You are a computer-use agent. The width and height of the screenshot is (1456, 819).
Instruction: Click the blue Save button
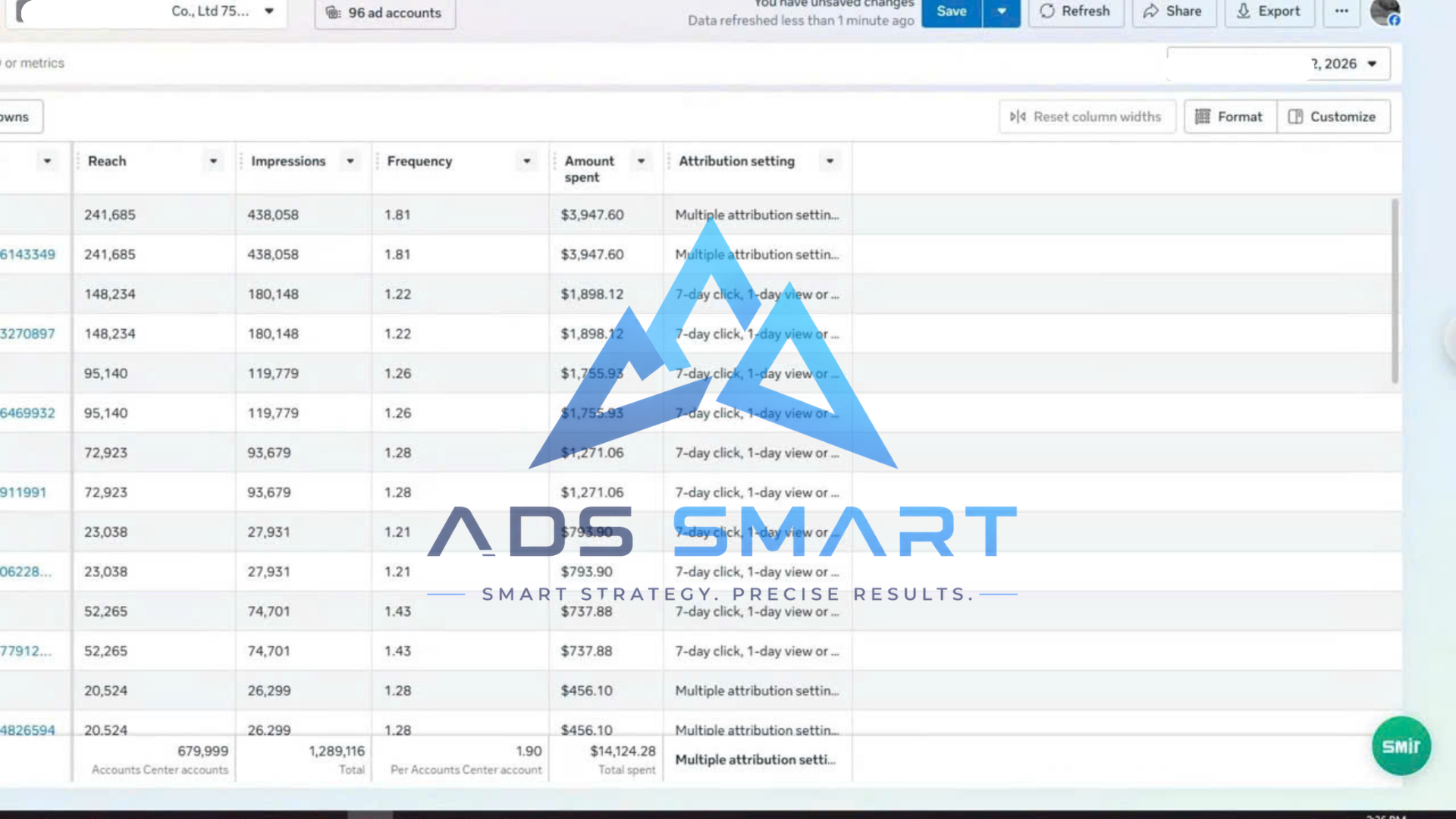point(951,11)
